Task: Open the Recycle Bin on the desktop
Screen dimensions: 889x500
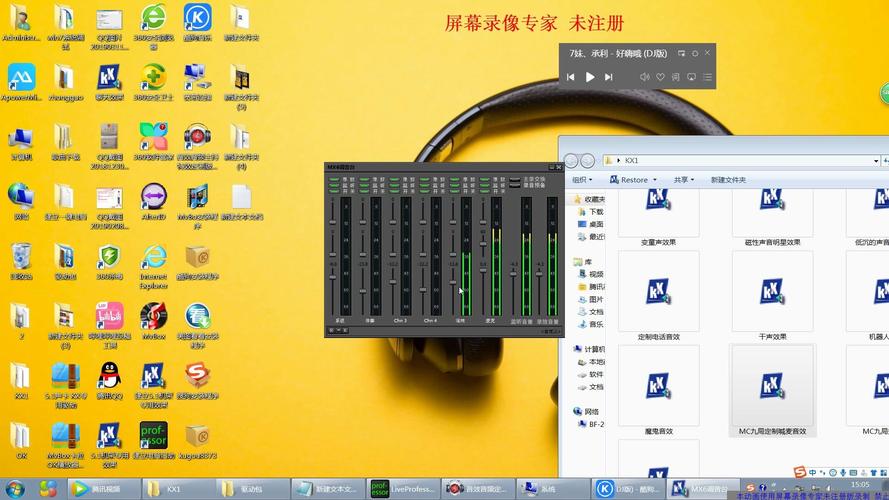Action: [22, 261]
